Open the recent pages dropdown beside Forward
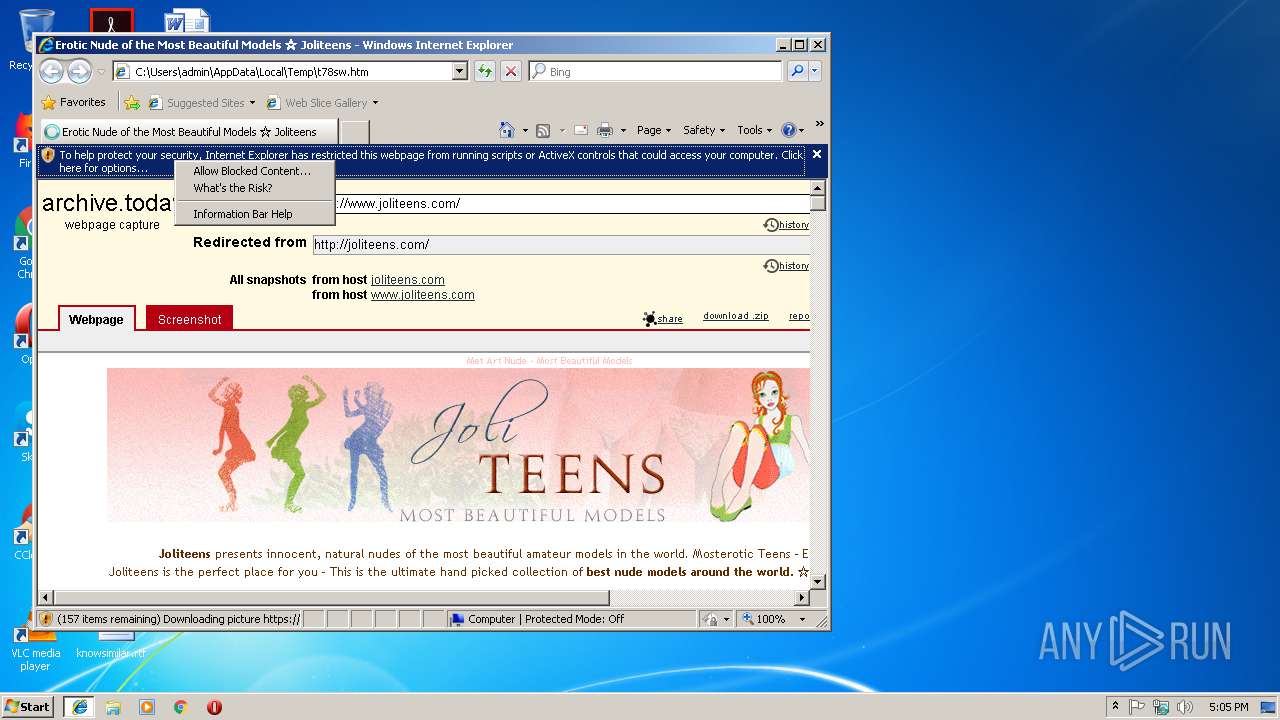Screen dimensions: 1280x720 pyautogui.click(x=101, y=72)
